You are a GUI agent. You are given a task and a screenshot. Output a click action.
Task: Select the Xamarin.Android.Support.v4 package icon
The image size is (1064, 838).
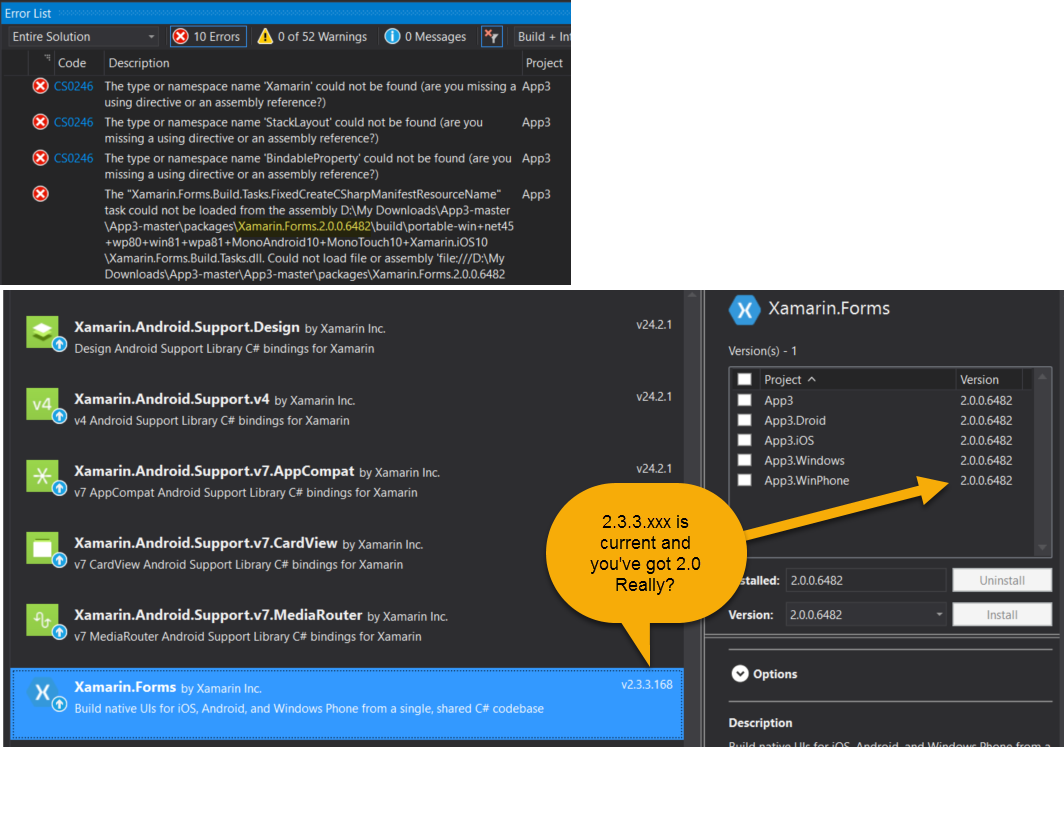43,404
